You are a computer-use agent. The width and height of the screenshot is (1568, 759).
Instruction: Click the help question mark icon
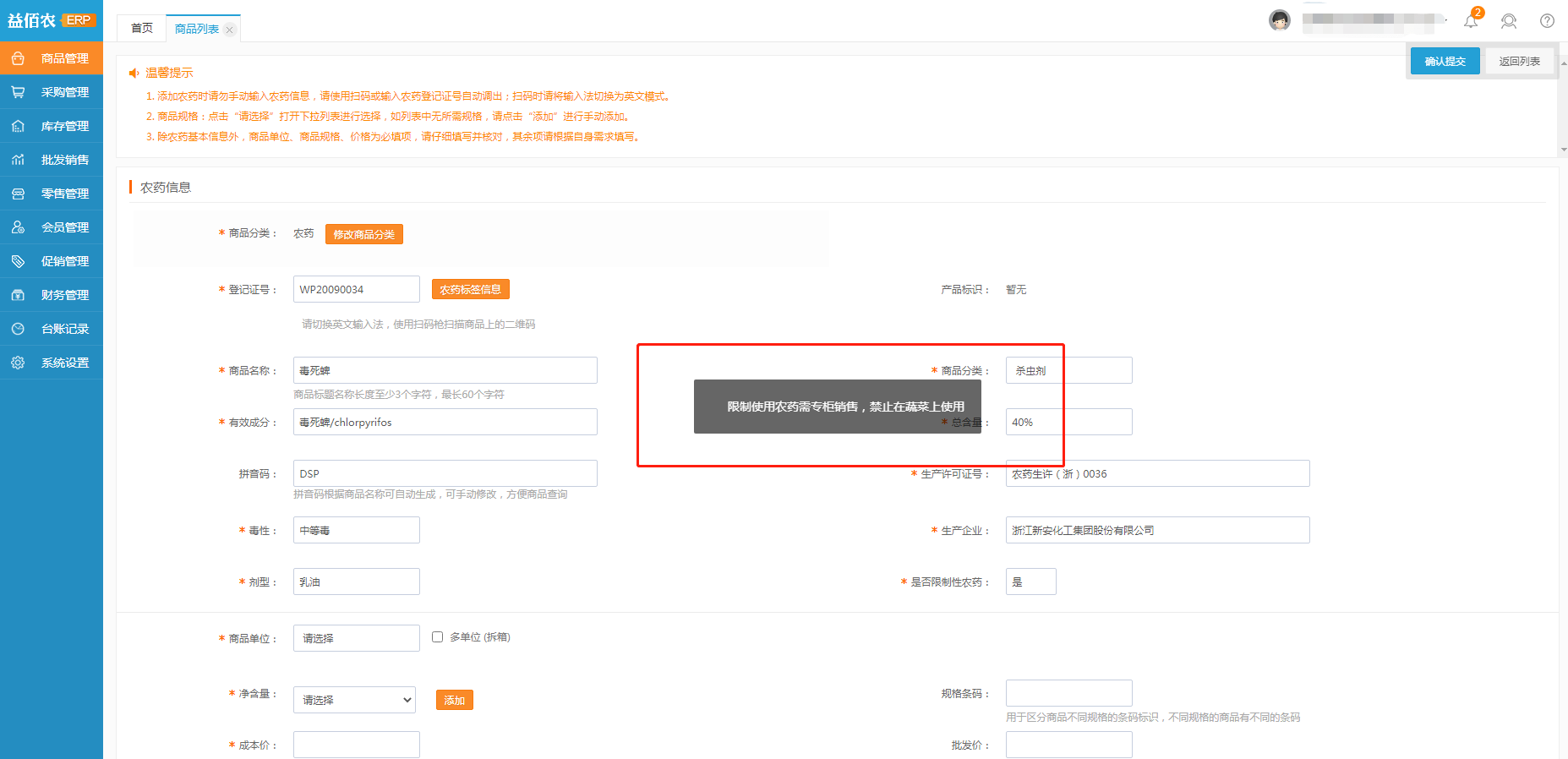(x=1547, y=21)
